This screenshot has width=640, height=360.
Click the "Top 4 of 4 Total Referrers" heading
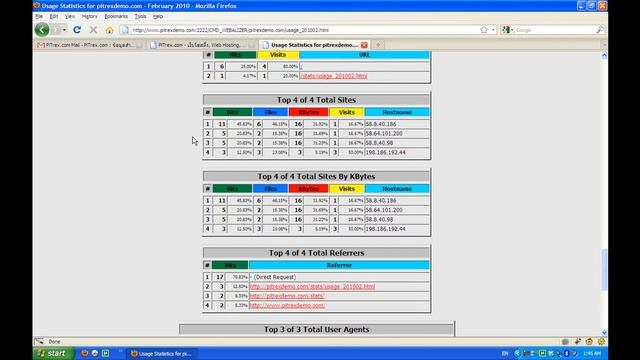[316, 253]
